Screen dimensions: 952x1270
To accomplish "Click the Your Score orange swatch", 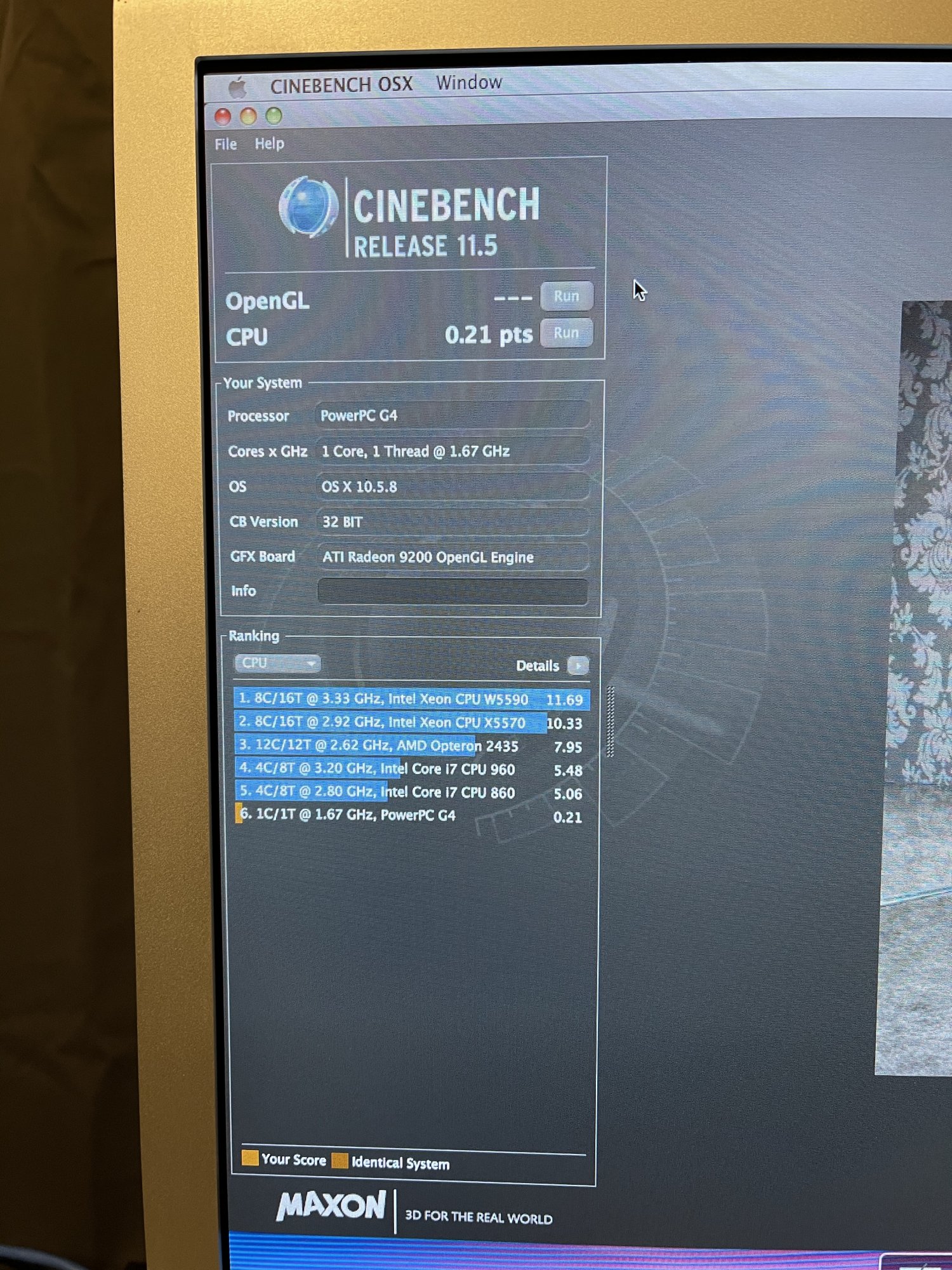I will [250, 1158].
